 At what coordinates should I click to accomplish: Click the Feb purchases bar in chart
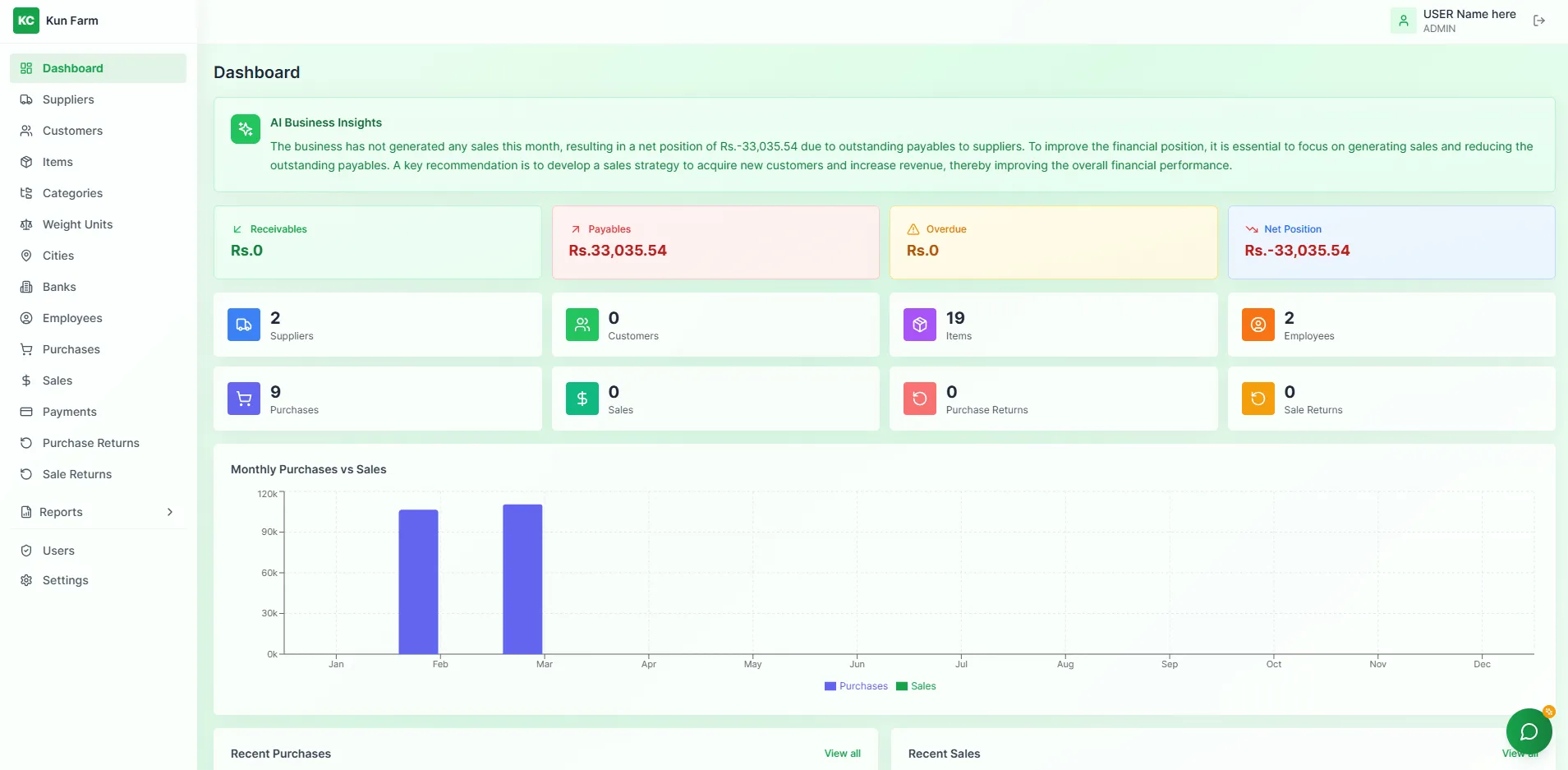click(x=419, y=582)
